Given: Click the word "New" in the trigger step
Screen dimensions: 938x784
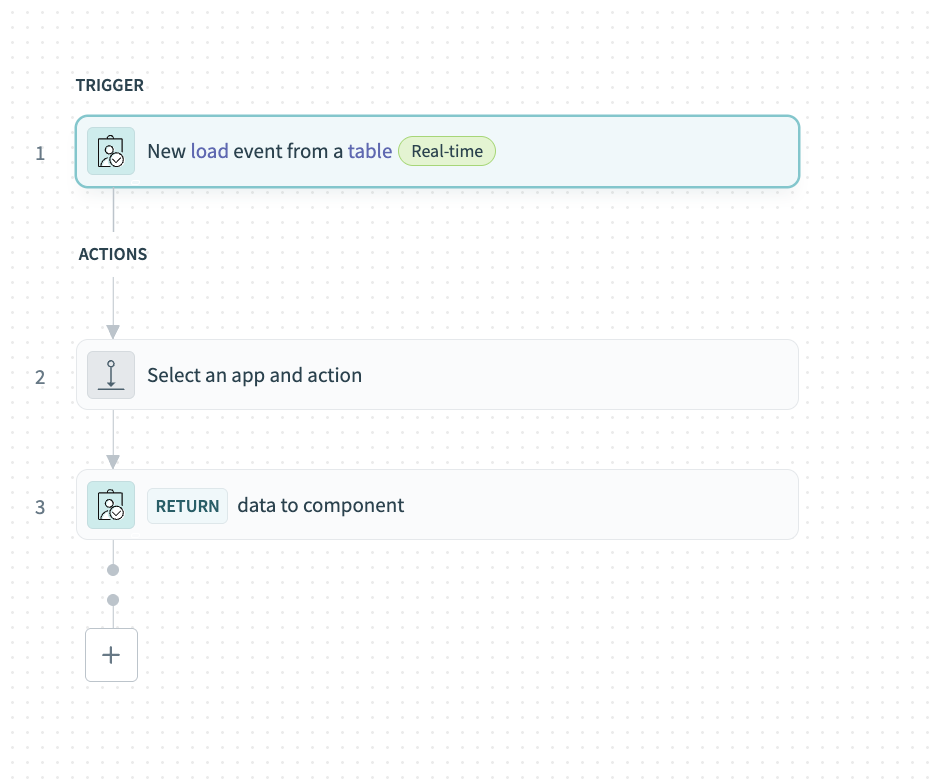Looking at the screenshot, I should tap(166, 152).
